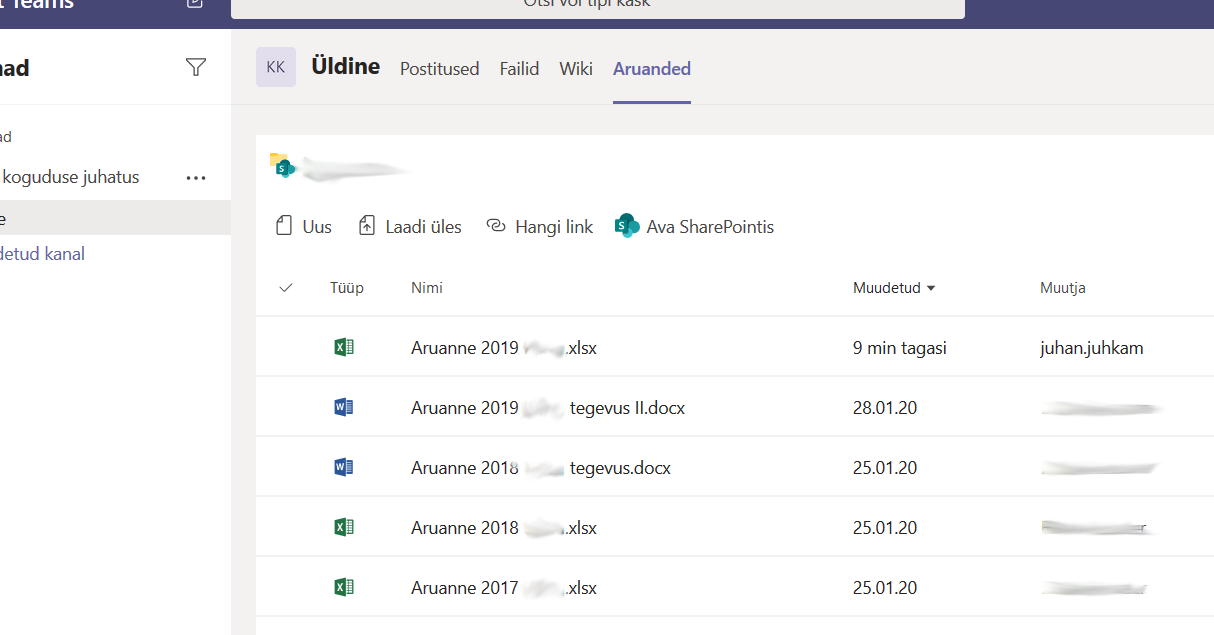Click the Hangi link button
The image size is (1214, 635).
tap(540, 227)
